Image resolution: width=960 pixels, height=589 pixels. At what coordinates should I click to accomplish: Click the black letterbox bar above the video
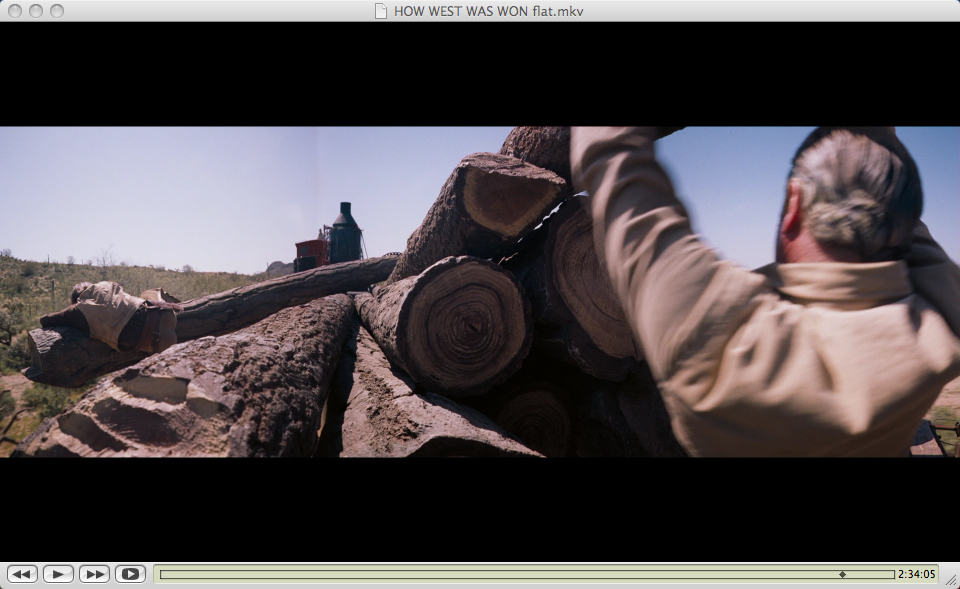tap(480, 75)
